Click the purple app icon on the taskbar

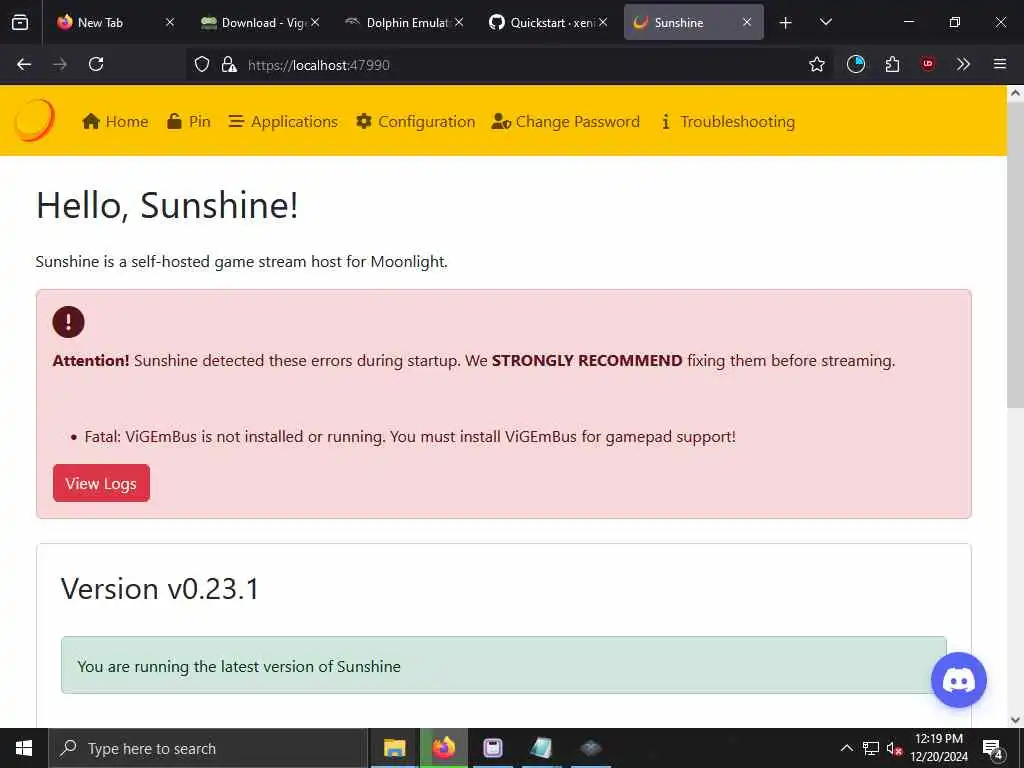[492, 748]
